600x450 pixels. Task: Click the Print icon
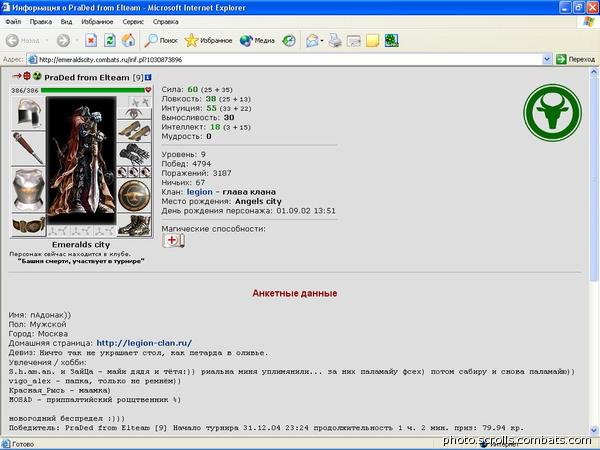[335, 40]
